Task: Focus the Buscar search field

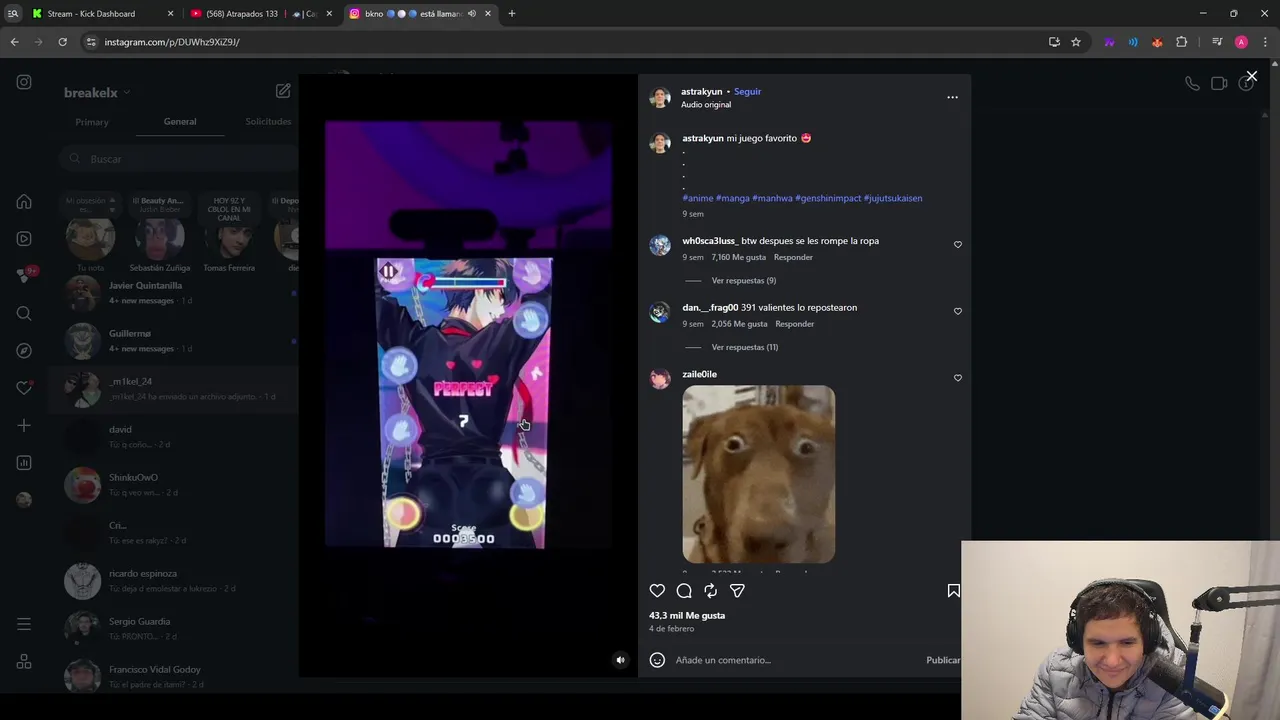Action: (180, 159)
